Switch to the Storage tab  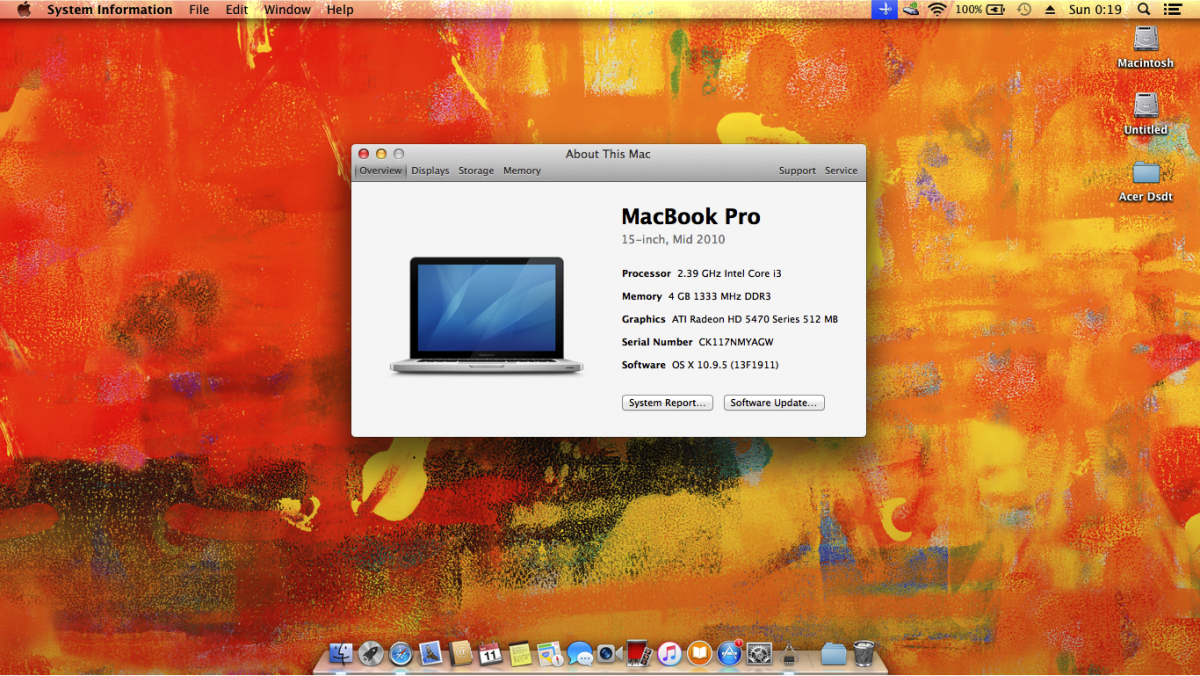pos(476,171)
